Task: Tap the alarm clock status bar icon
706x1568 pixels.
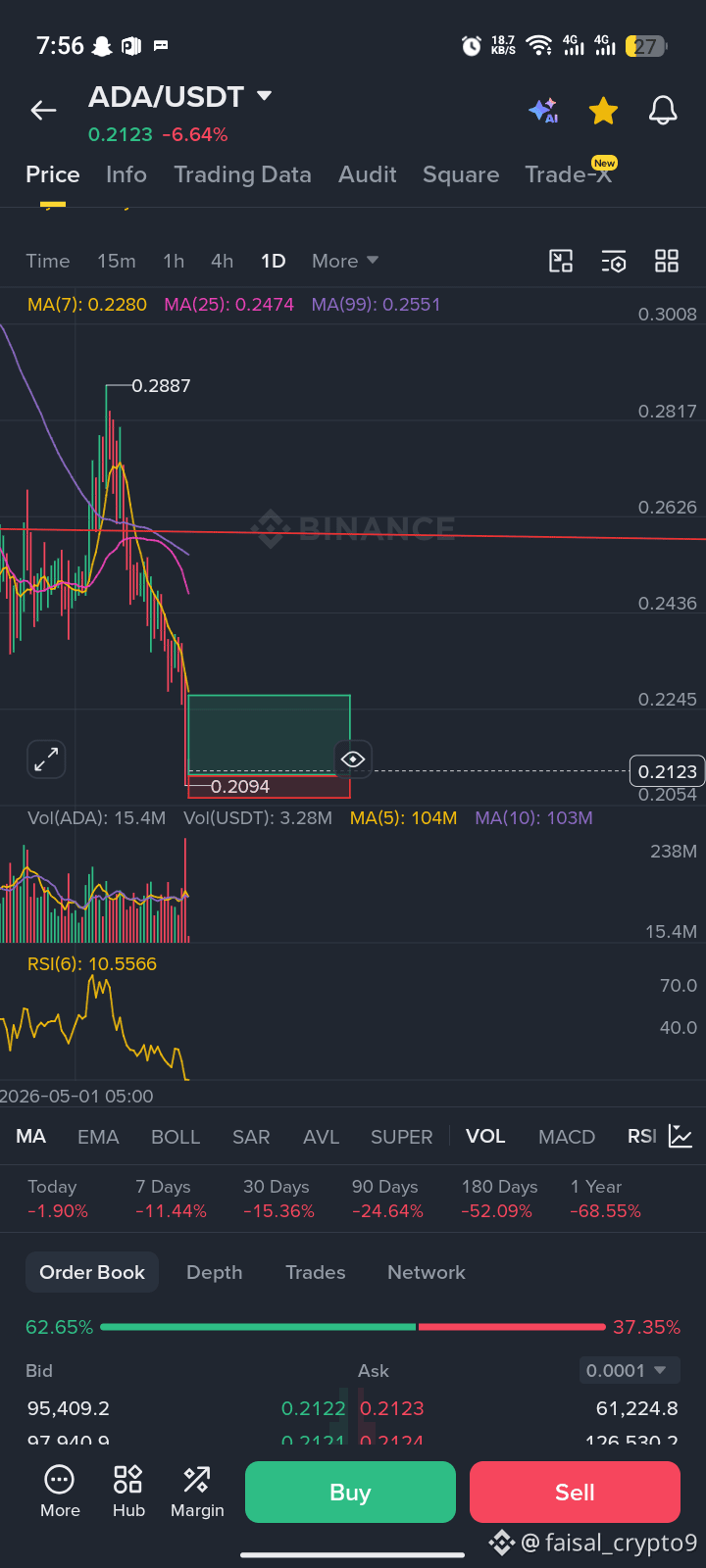Action: (x=472, y=45)
